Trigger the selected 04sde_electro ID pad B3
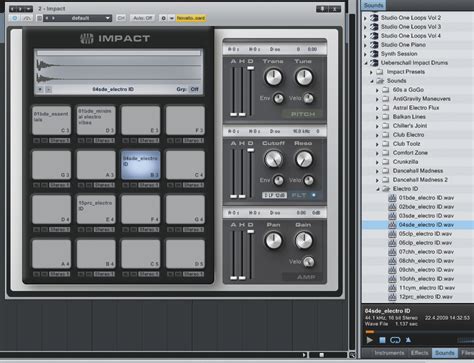This screenshot has width=474, height=363. coord(141,165)
